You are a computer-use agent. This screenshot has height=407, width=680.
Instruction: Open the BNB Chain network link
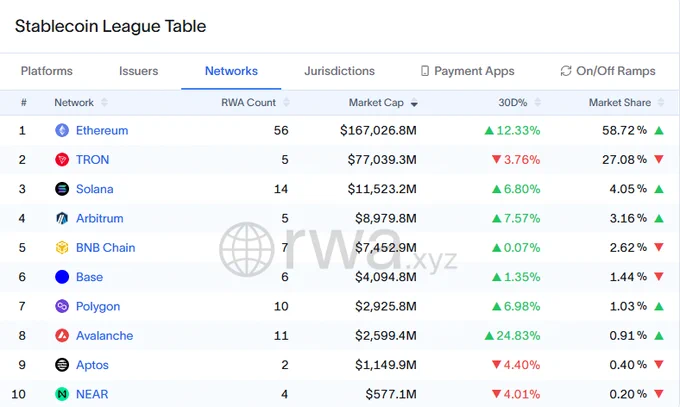coord(105,247)
